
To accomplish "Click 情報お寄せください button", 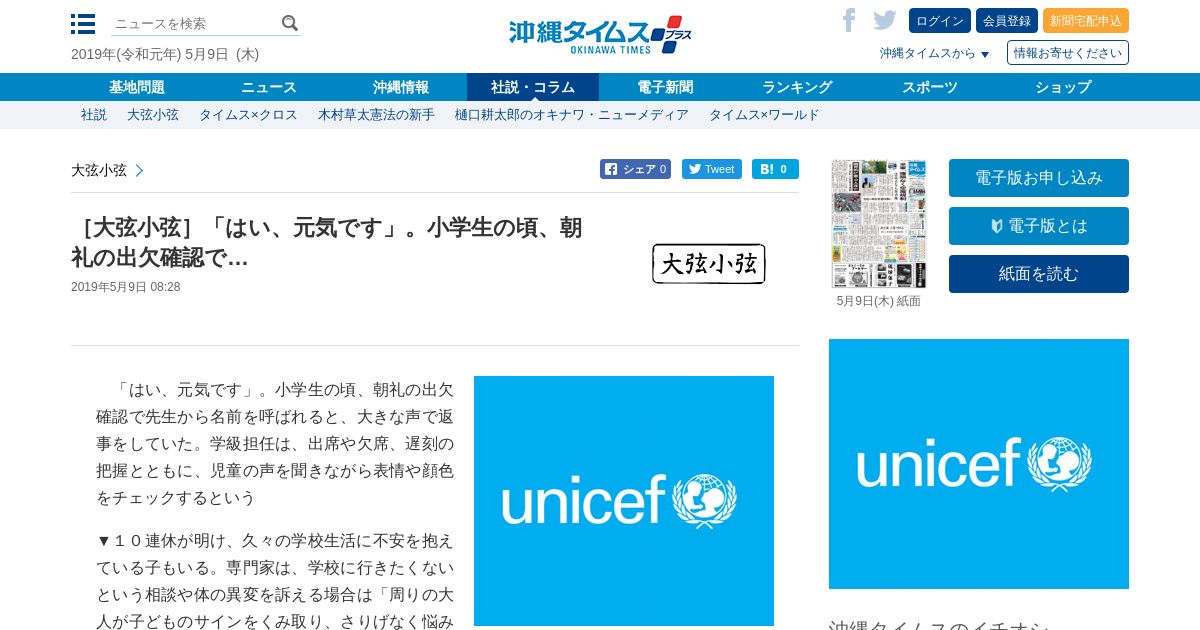I will pos(1068,53).
